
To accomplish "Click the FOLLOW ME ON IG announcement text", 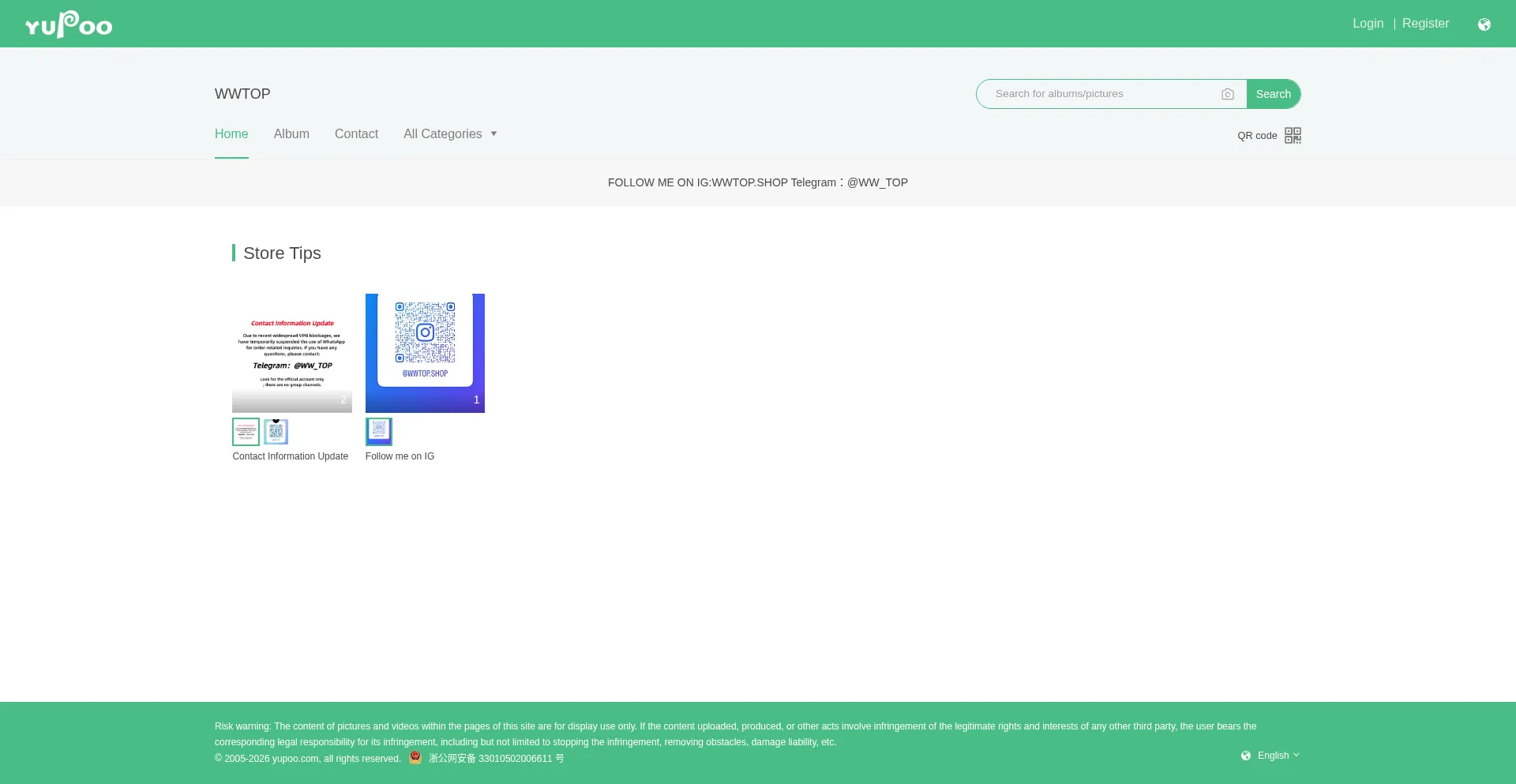I will coord(758,182).
